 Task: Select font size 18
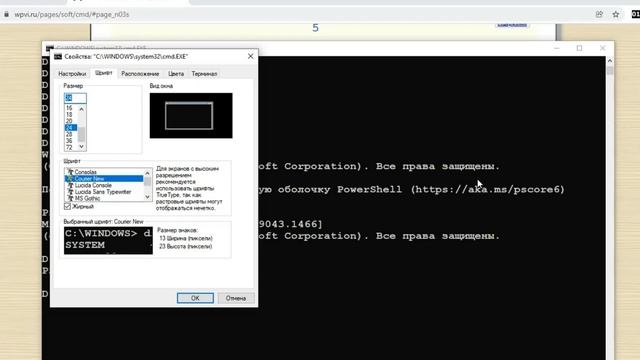pos(69,115)
